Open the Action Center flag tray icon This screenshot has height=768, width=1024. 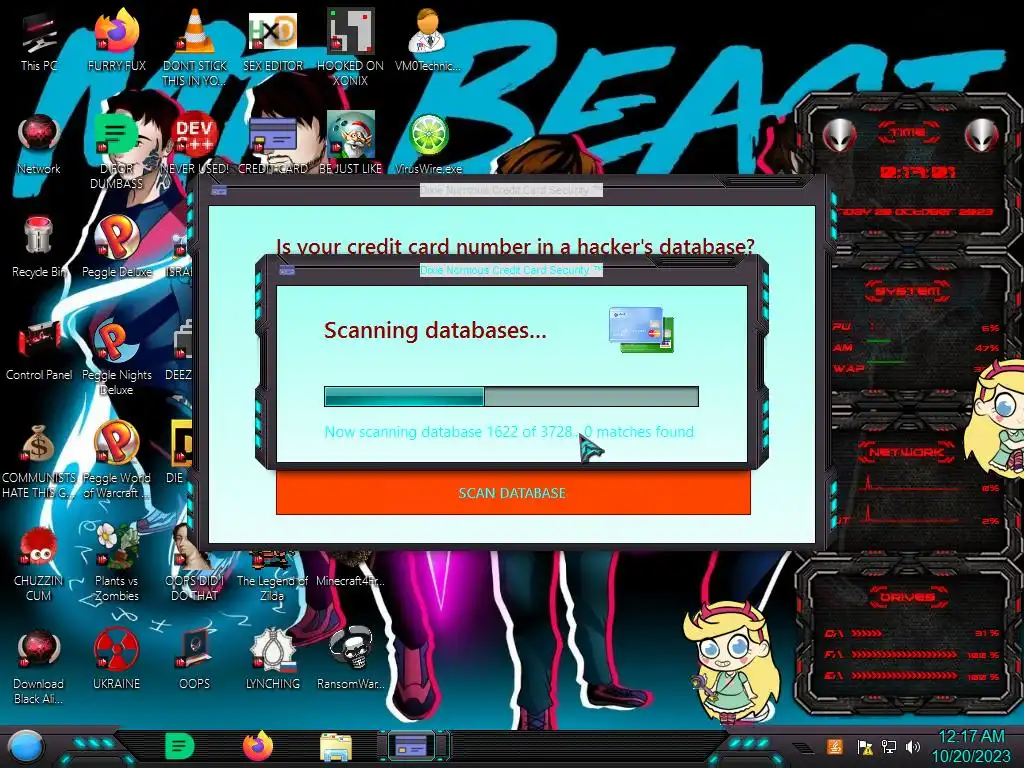pos(865,746)
